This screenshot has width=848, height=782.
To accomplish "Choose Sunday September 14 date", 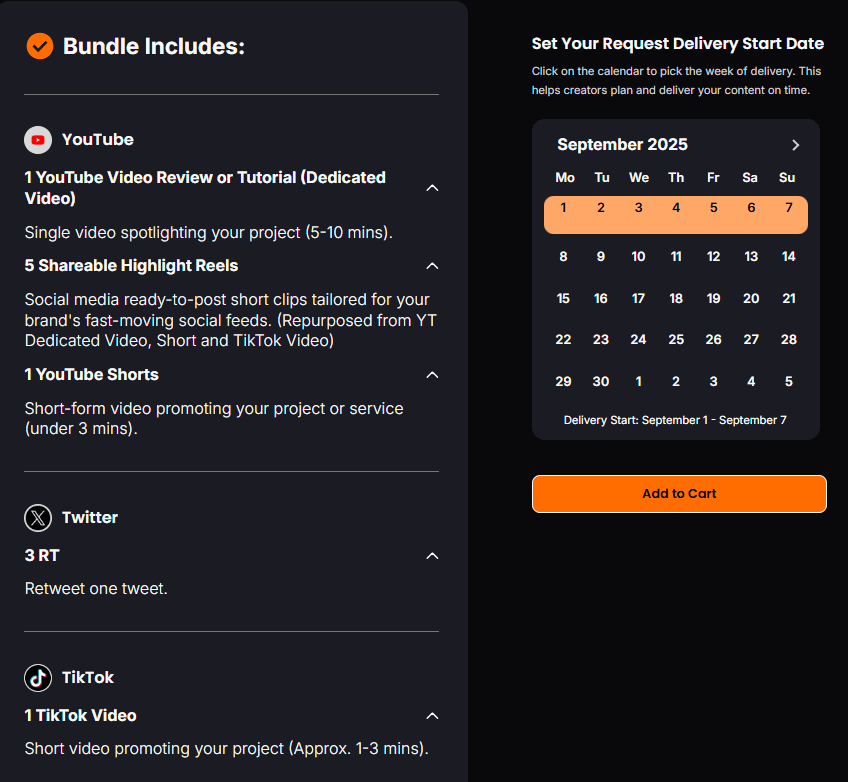I will tap(789, 257).
